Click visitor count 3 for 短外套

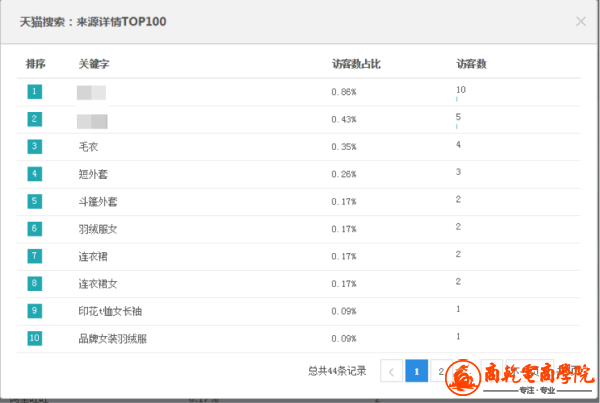(458, 171)
